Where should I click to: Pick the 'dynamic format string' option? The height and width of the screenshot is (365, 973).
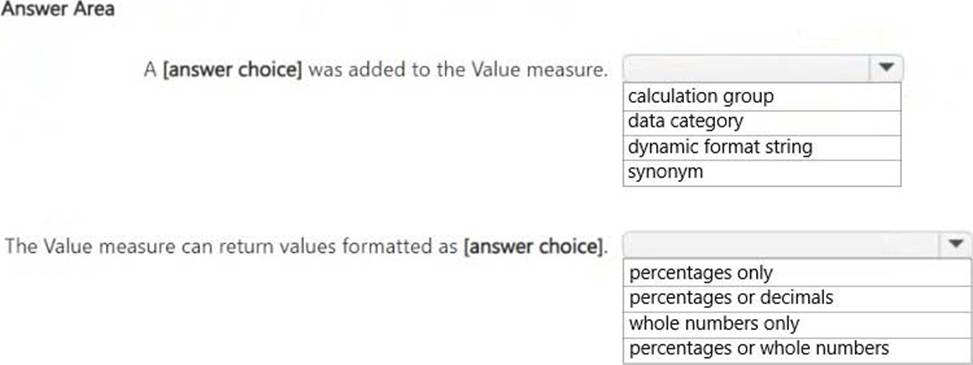coord(761,148)
